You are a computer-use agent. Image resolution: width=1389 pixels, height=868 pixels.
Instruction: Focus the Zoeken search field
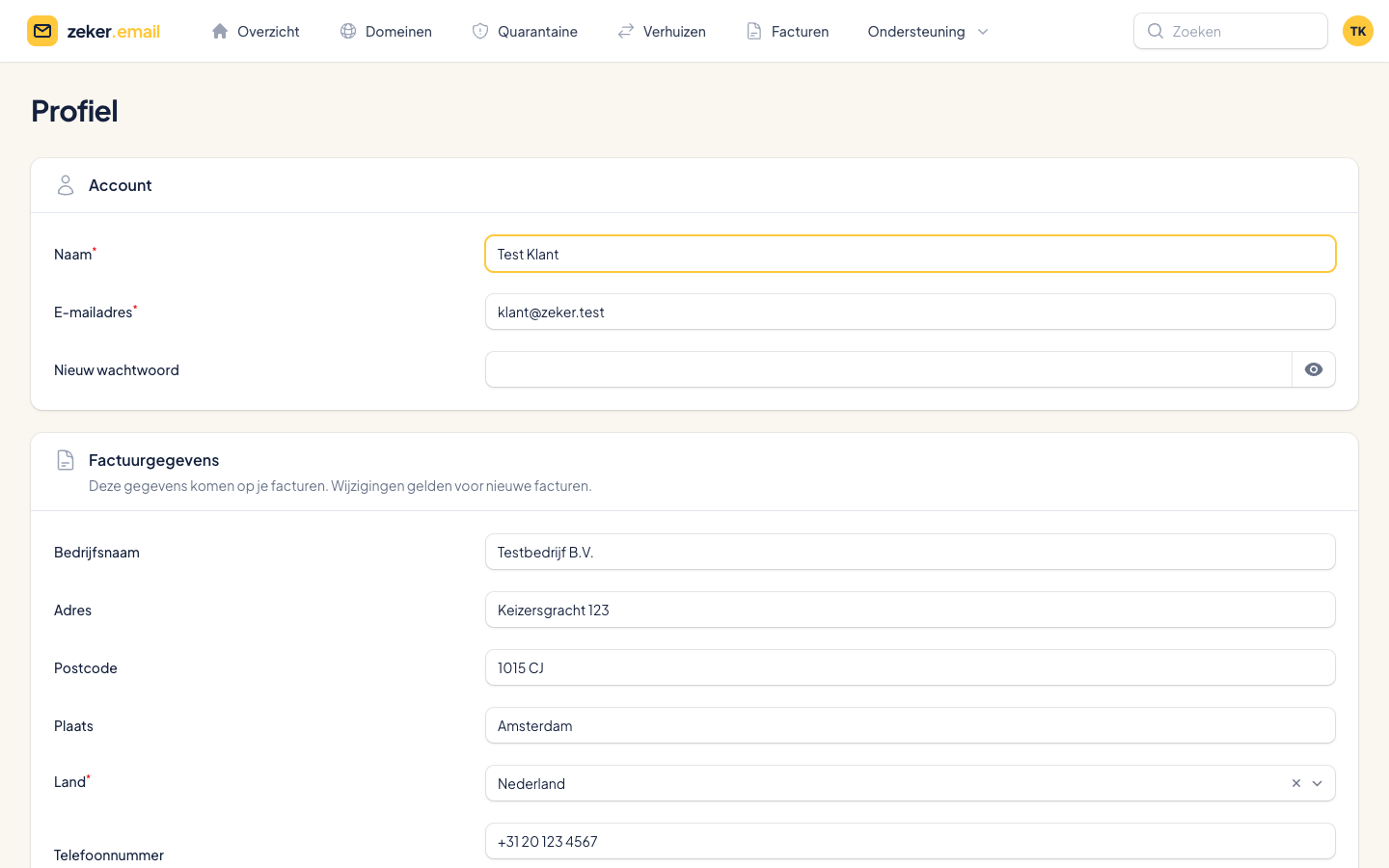point(1231,31)
